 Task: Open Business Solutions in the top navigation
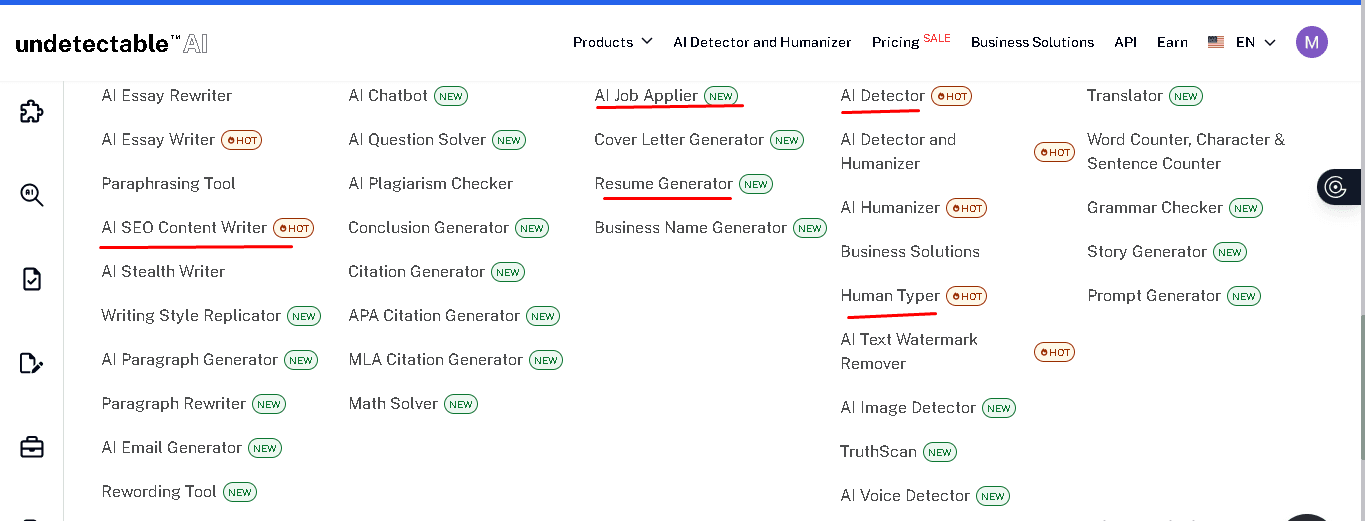(x=1032, y=42)
